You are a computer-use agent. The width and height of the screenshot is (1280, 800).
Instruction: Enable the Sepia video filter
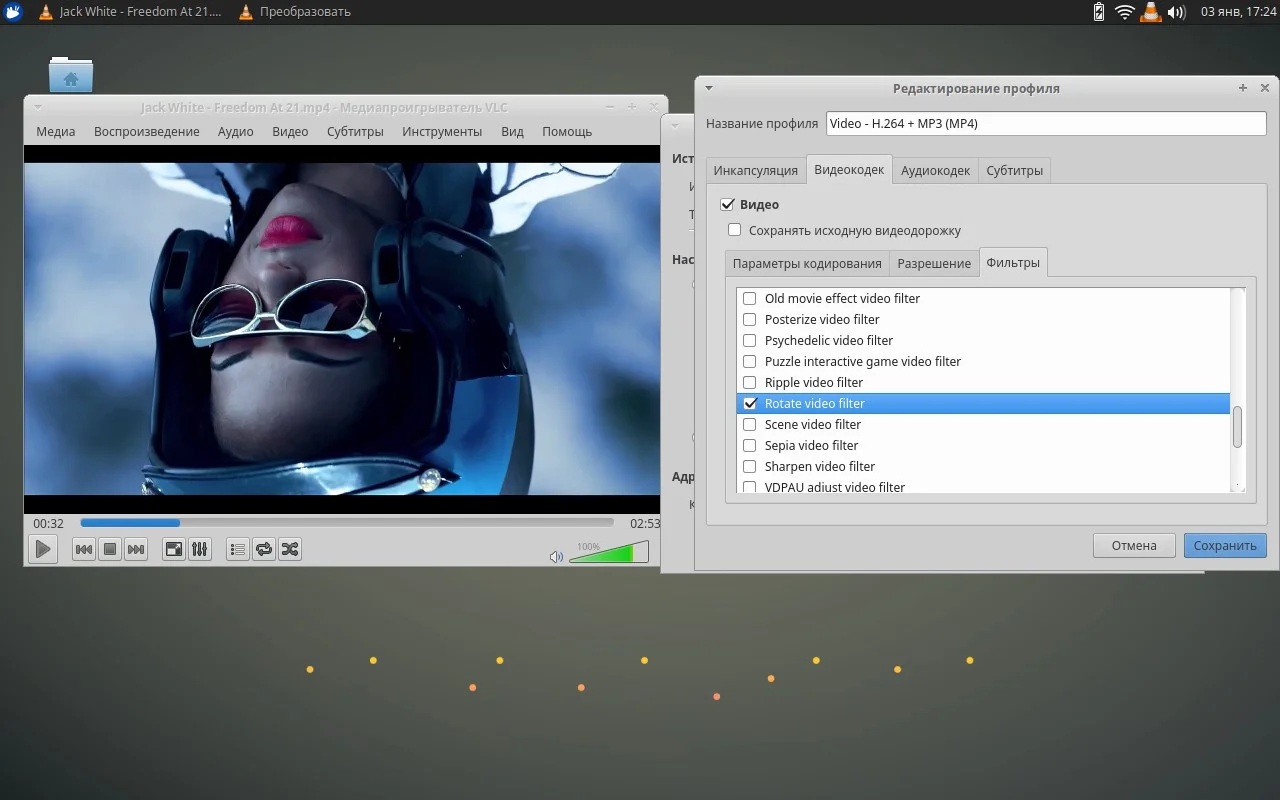coord(750,445)
